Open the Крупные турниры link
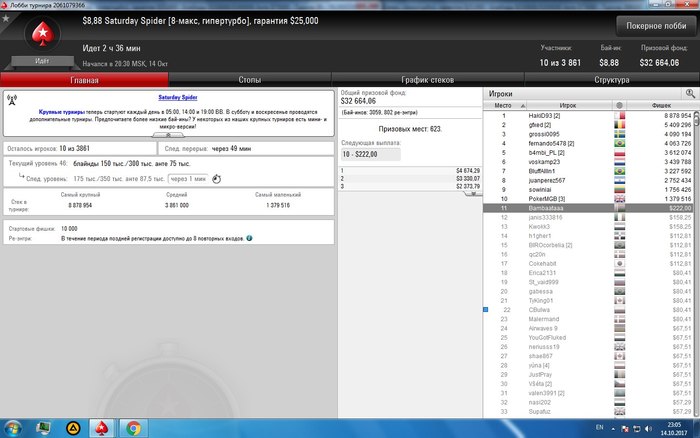 click(x=62, y=112)
